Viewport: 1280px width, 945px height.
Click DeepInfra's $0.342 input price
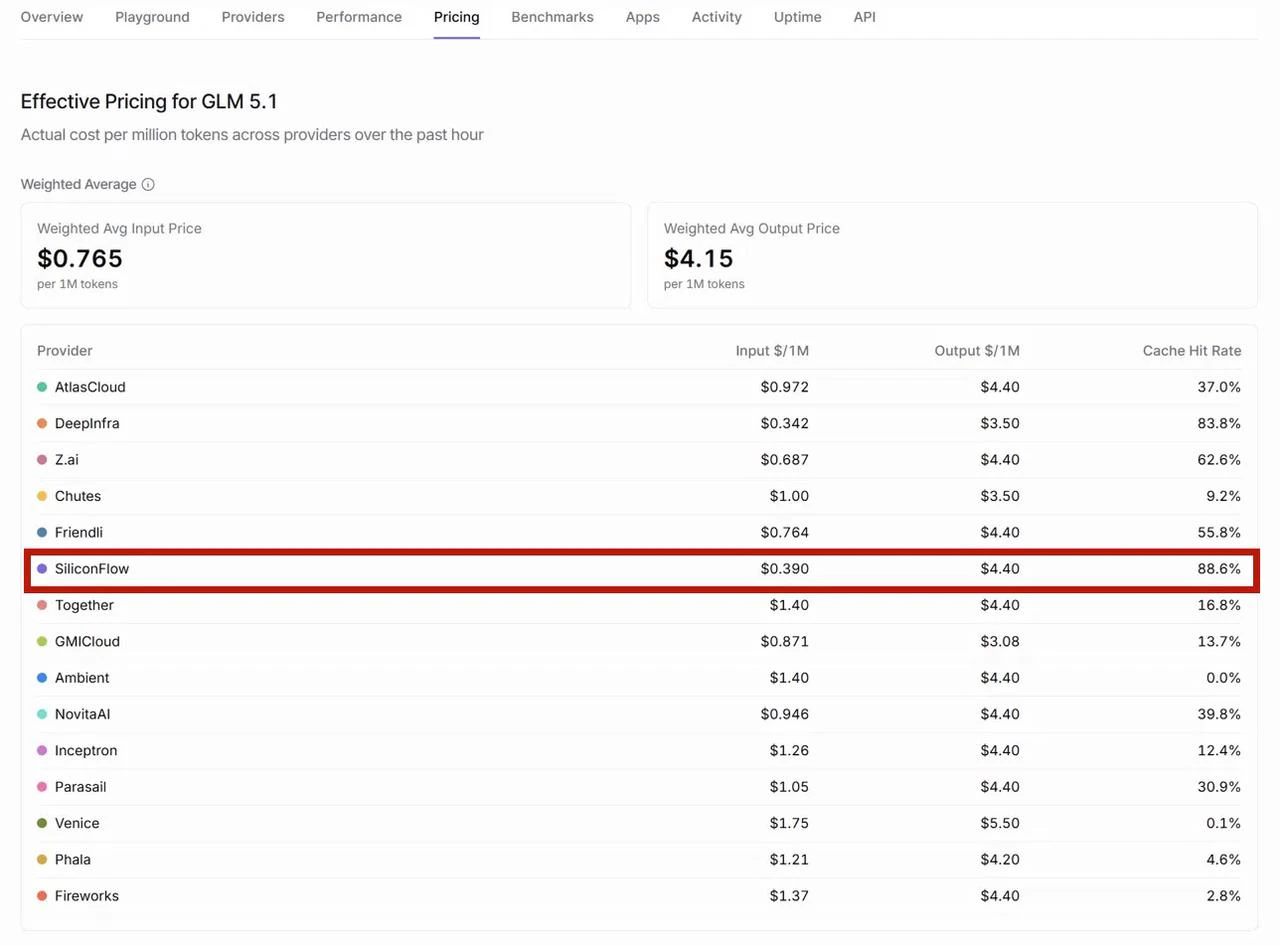pos(785,423)
